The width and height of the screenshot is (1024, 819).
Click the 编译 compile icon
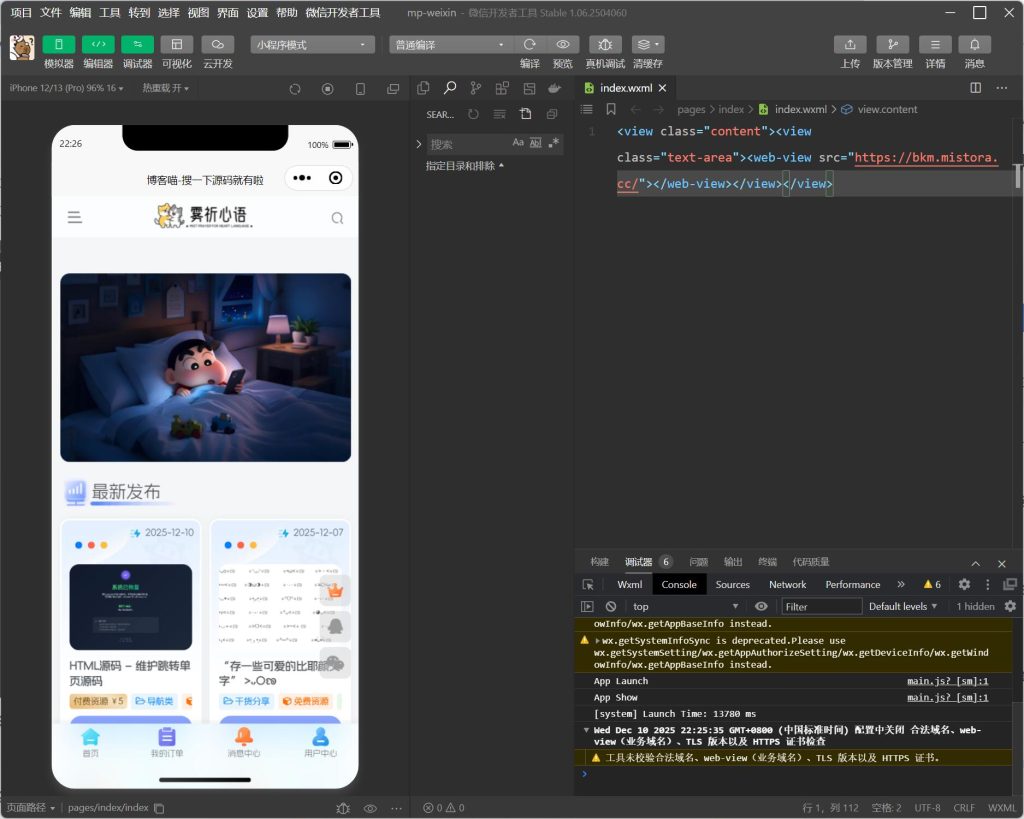(x=530, y=44)
